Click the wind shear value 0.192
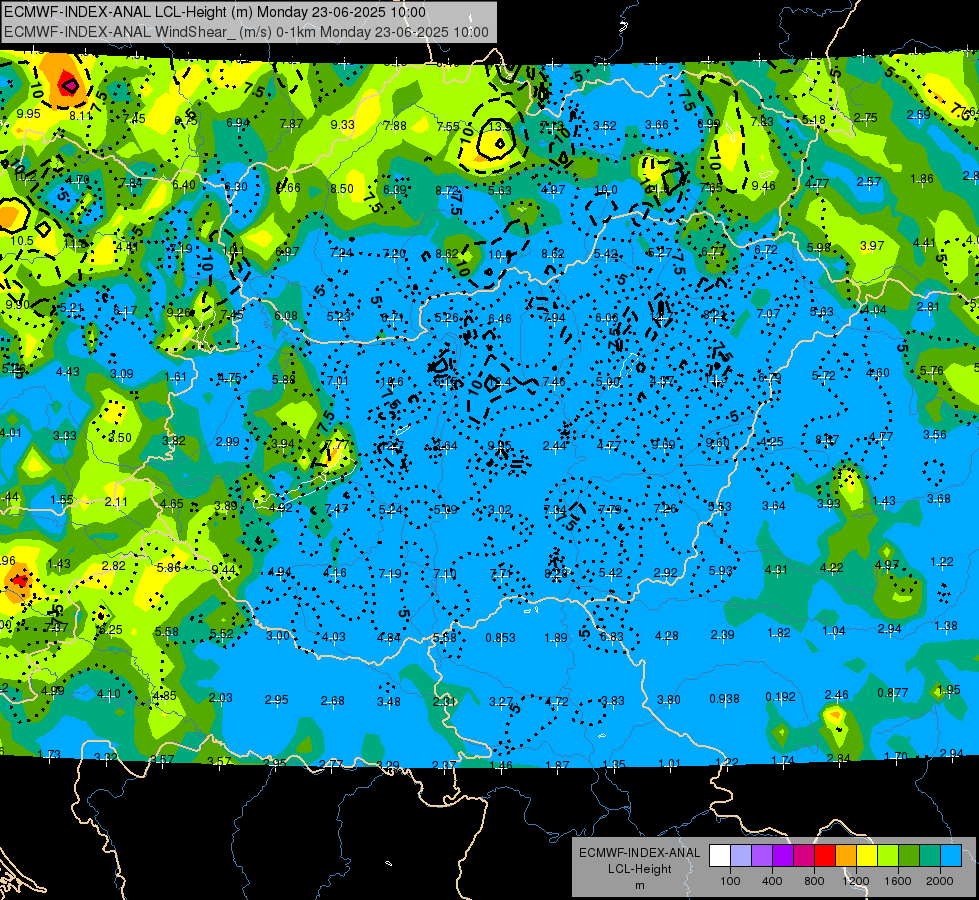Viewport: 979px width, 900px height. pos(780,696)
